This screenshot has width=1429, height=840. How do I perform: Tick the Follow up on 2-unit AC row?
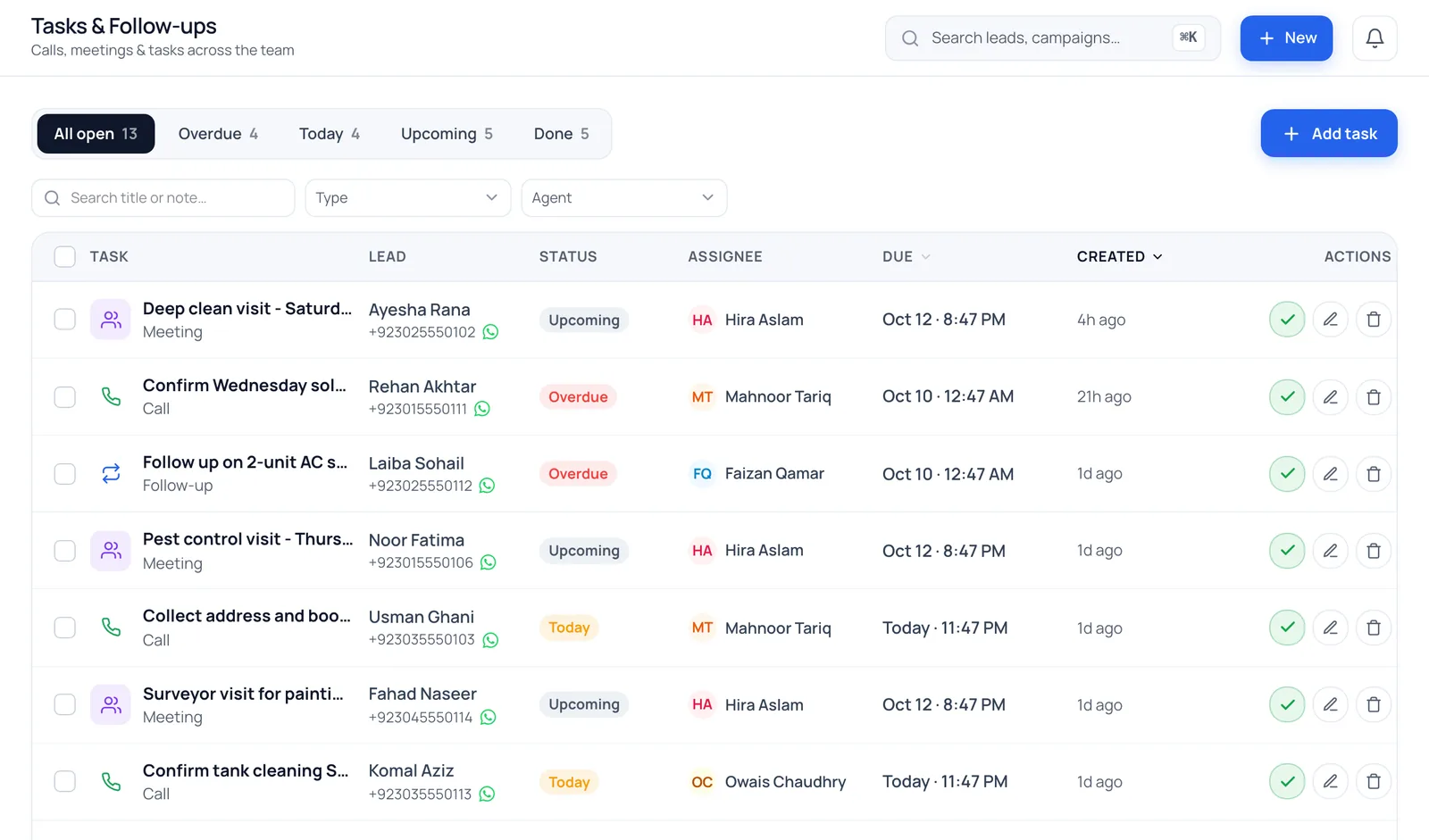64,473
